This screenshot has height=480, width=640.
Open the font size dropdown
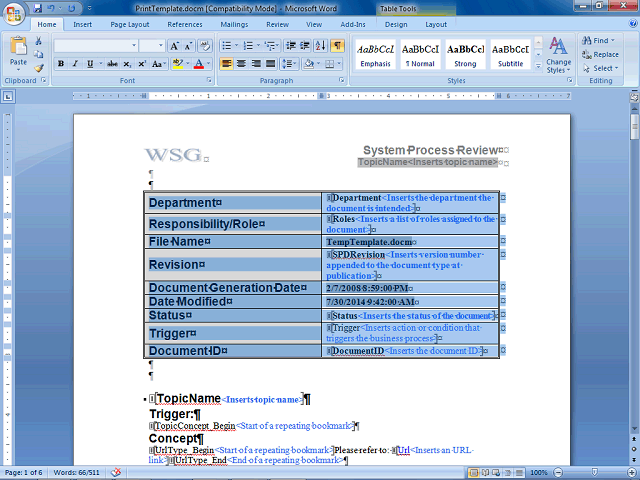161,46
